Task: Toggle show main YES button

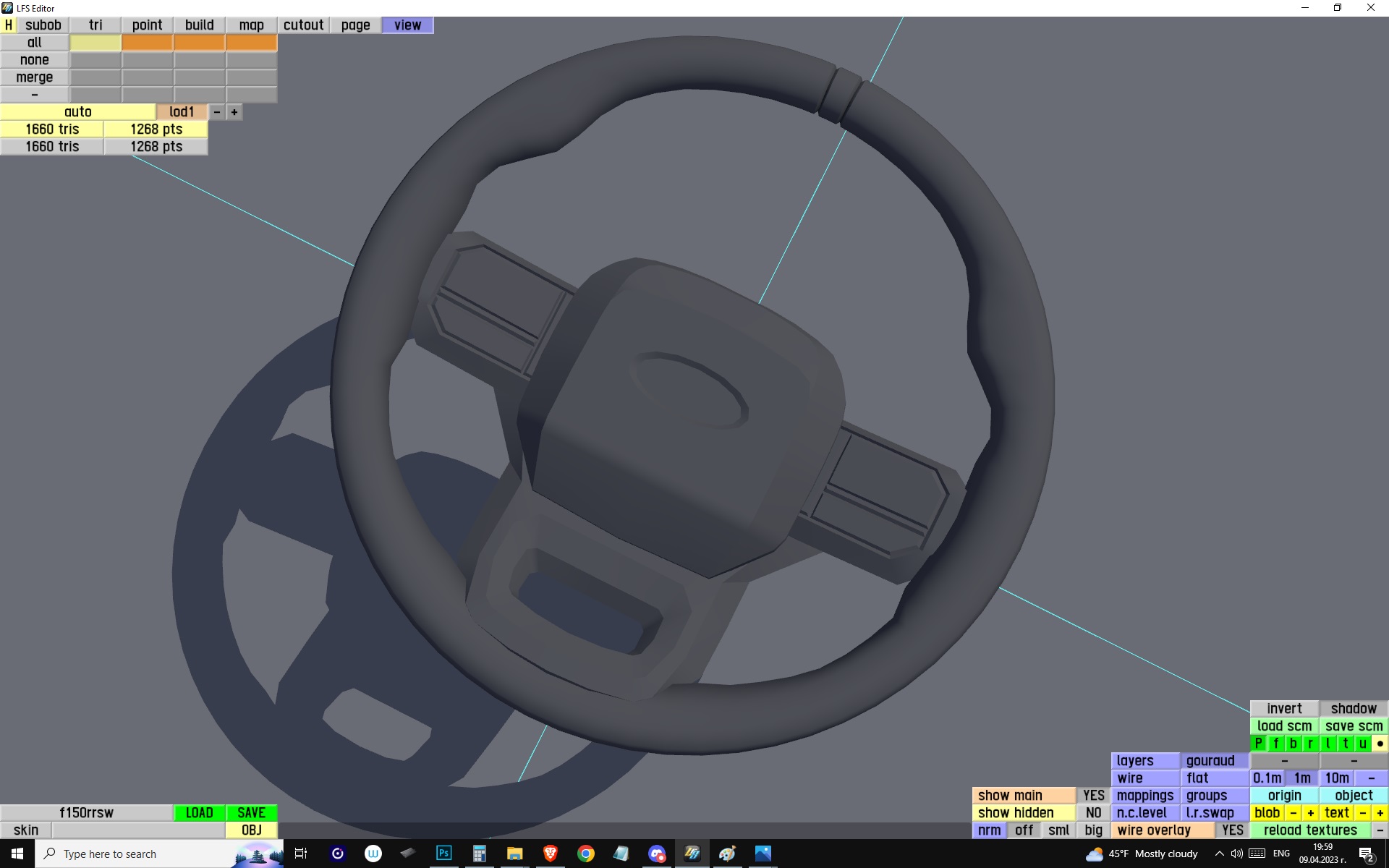Action: click(x=1093, y=795)
